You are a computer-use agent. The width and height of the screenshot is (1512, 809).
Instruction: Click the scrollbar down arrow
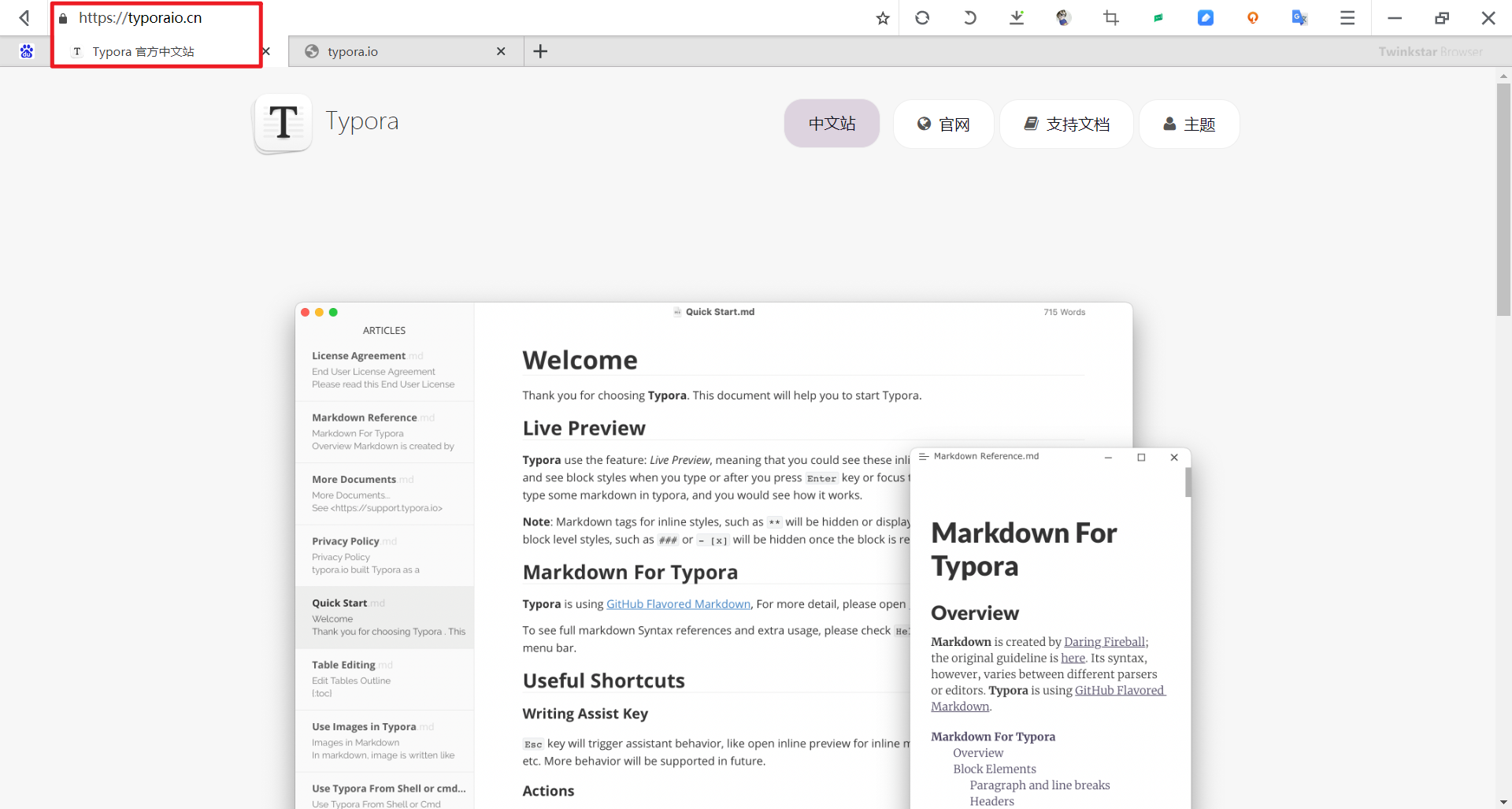[1503, 802]
